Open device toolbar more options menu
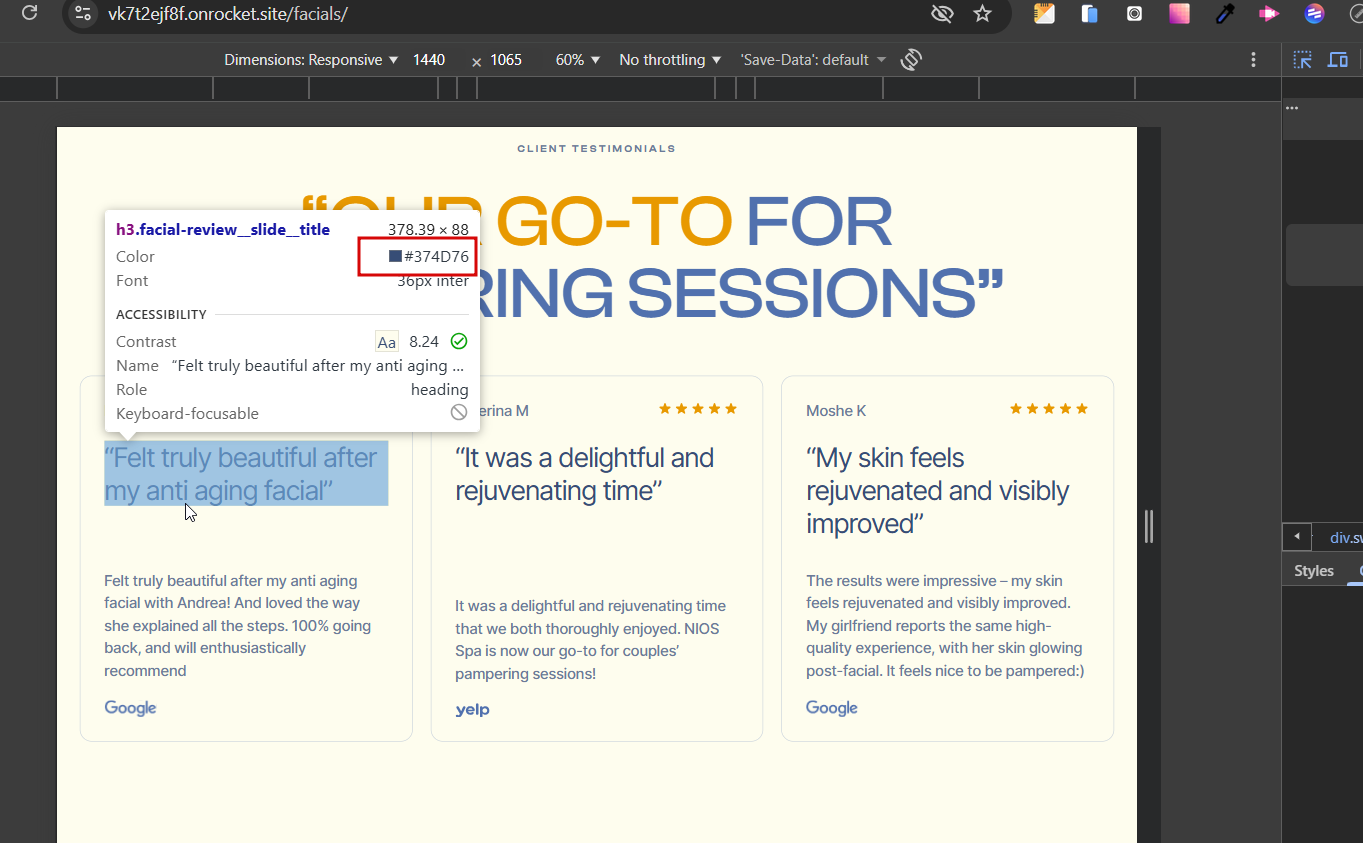This screenshot has width=1363, height=843. pyautogui.click(x=1253, y=60)
